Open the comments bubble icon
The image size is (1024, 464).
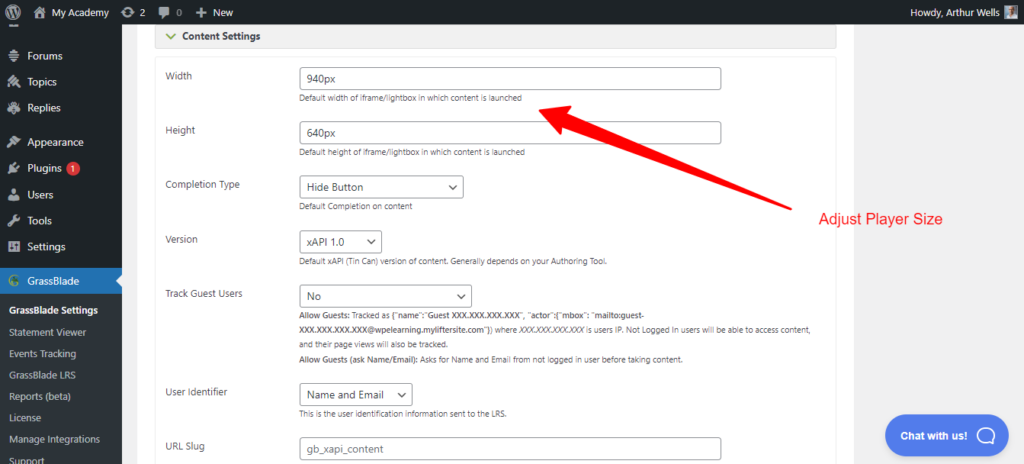pos(164,12)
